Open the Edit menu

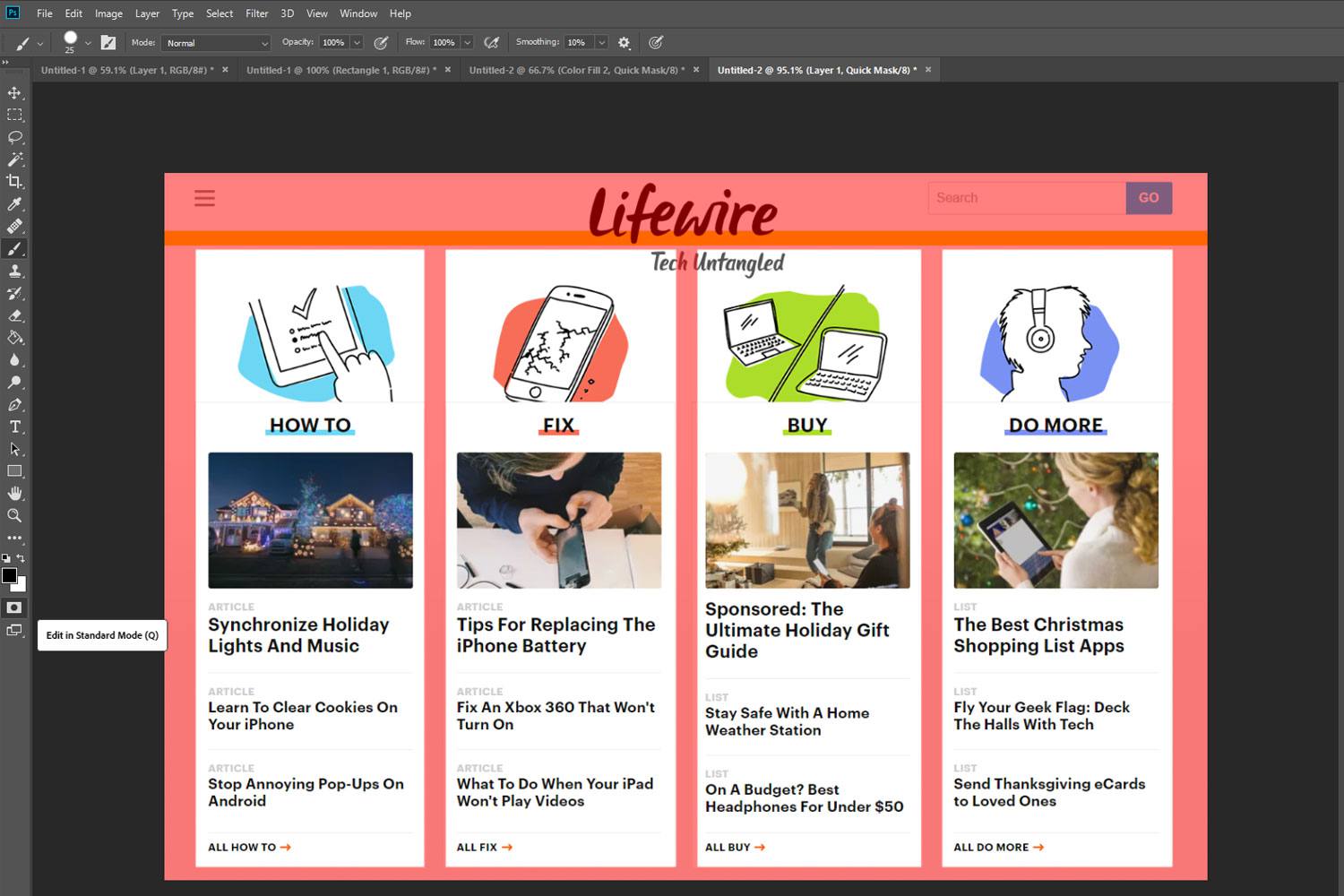pos(73,13)
